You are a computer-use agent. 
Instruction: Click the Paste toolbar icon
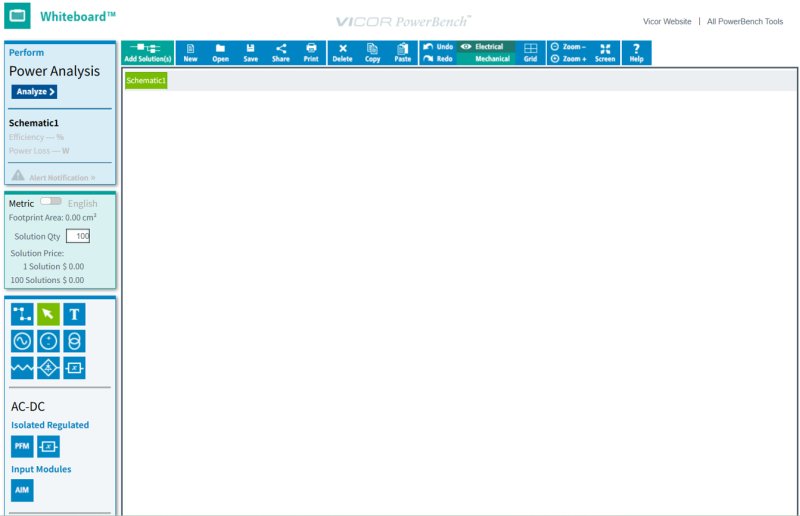click(x=403, y=53)
